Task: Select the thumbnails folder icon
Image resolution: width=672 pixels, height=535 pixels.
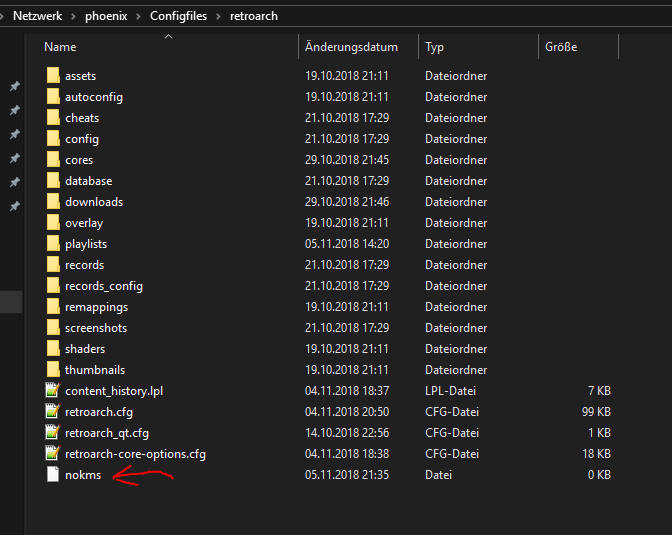Action: click(53, 370)
